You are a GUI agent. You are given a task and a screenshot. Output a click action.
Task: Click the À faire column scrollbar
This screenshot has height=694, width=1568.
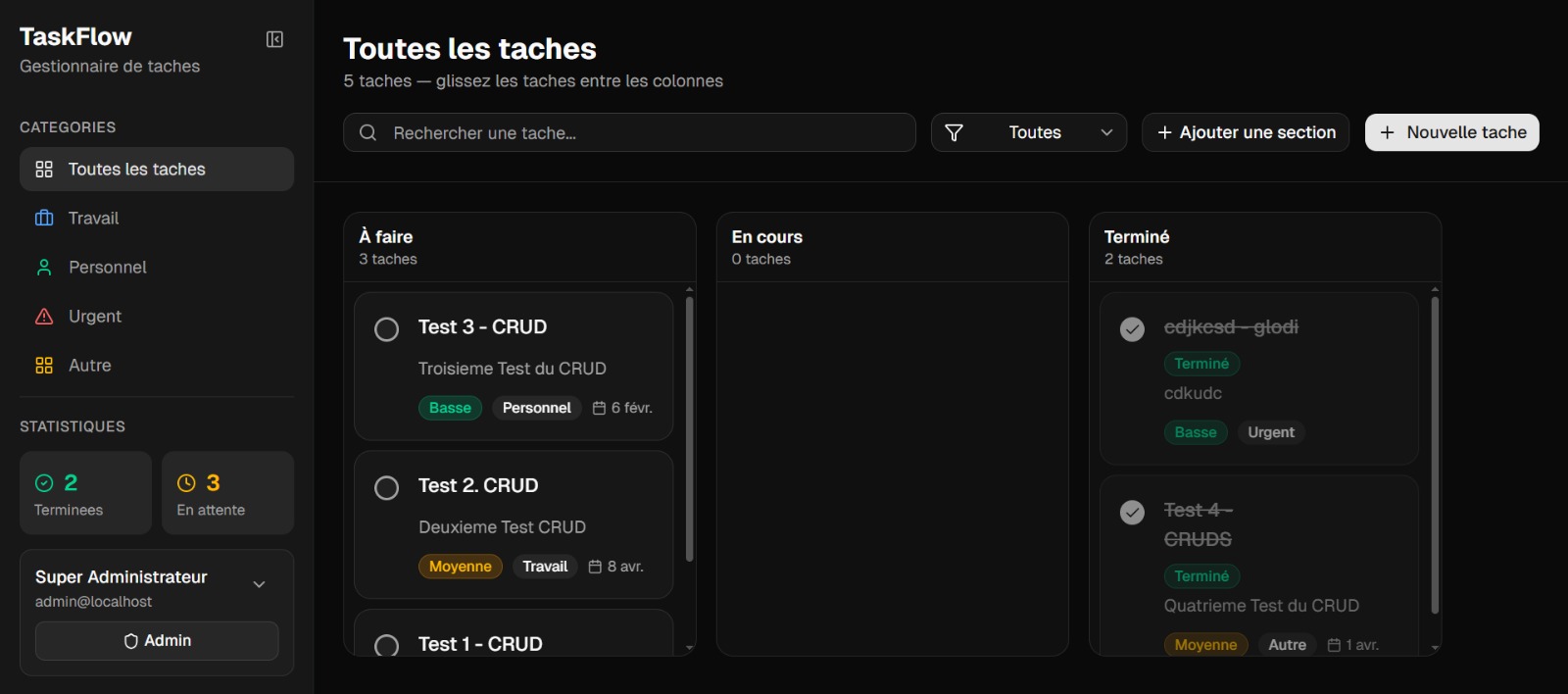(690, 428)
